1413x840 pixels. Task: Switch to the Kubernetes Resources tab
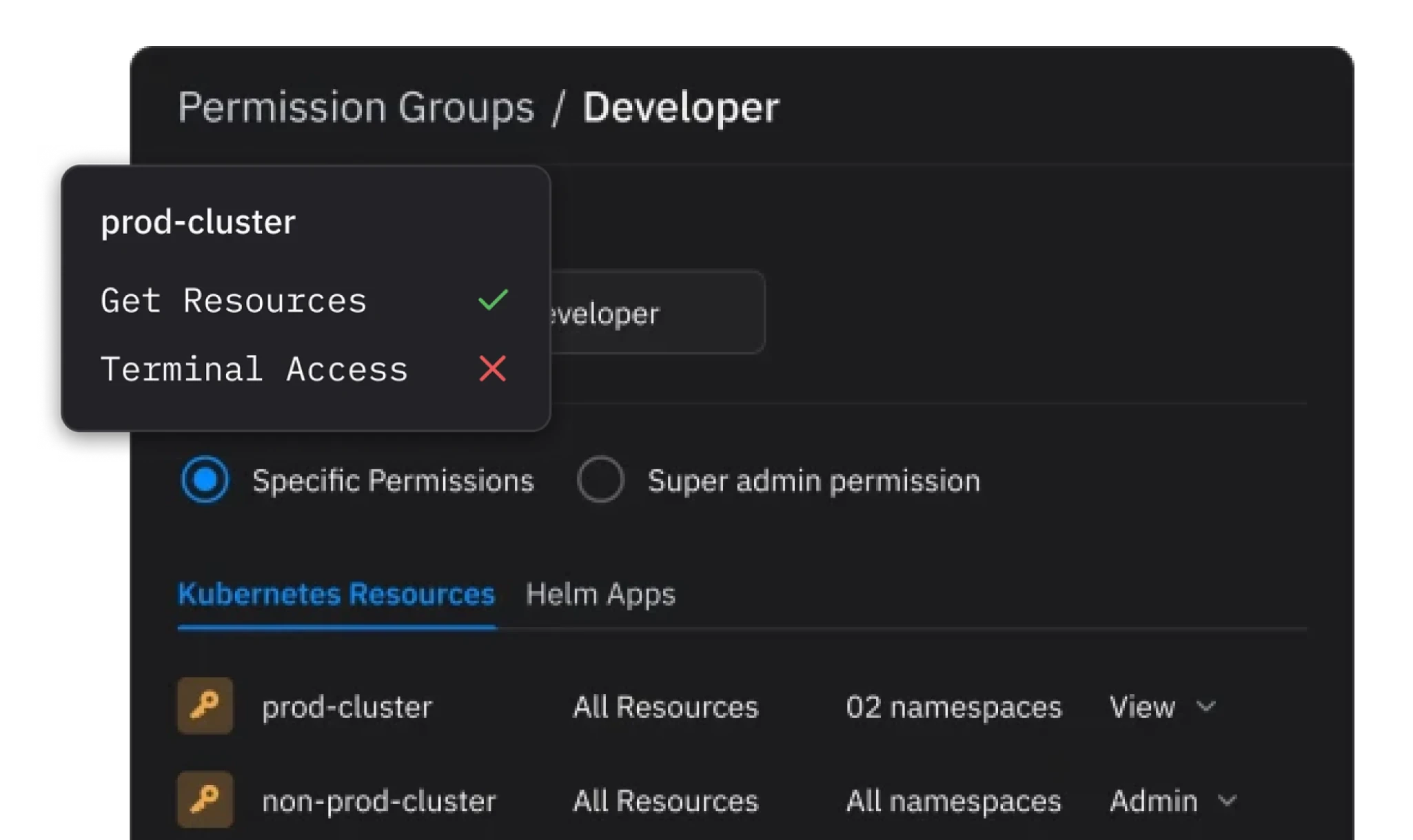point(336,594)
